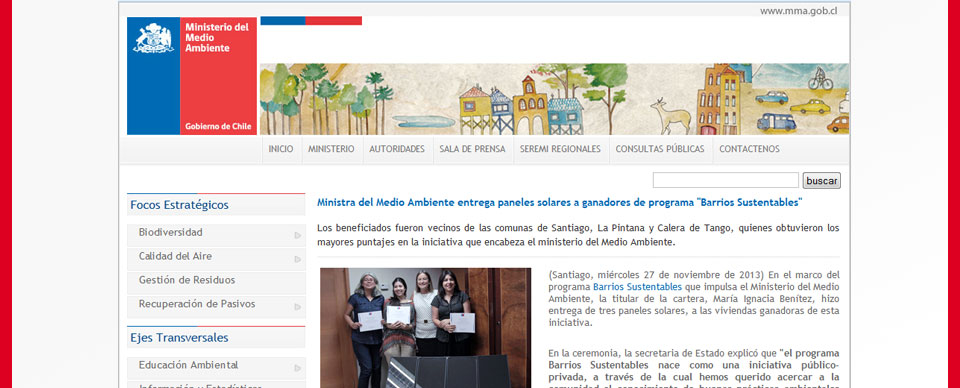Expand the Recuperación de Pasivos arrow
Image resolution: width=960 pixels, height=388 pixels.
pyautogui.click(x=298, y=307)
